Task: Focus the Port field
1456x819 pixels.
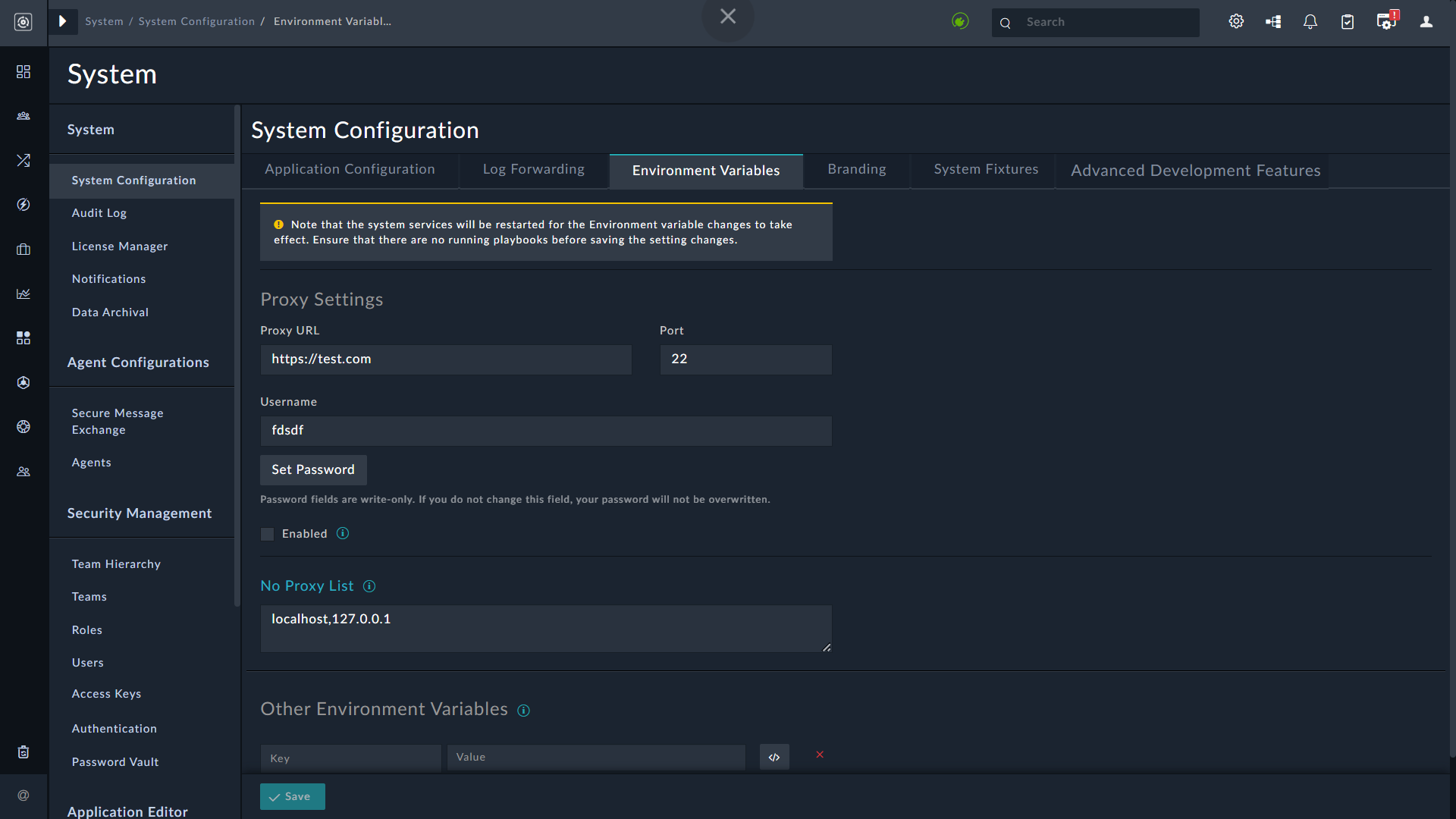Action: 745,359
